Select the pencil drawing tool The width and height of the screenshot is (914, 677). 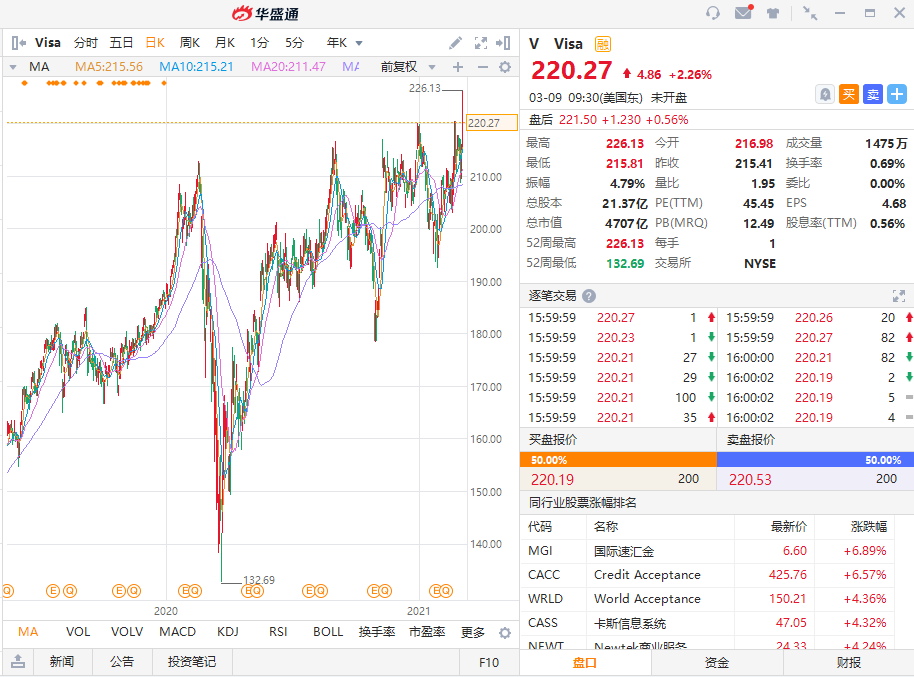tap(456, 43)
